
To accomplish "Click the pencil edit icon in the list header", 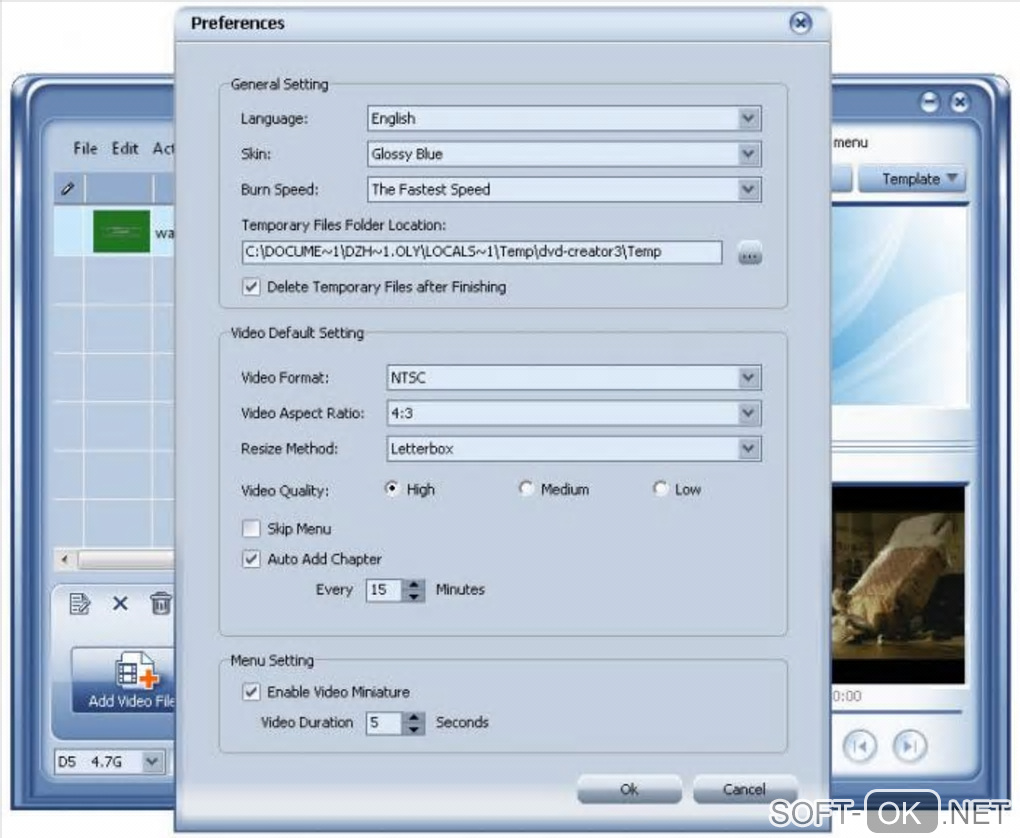I will point(68,189).
